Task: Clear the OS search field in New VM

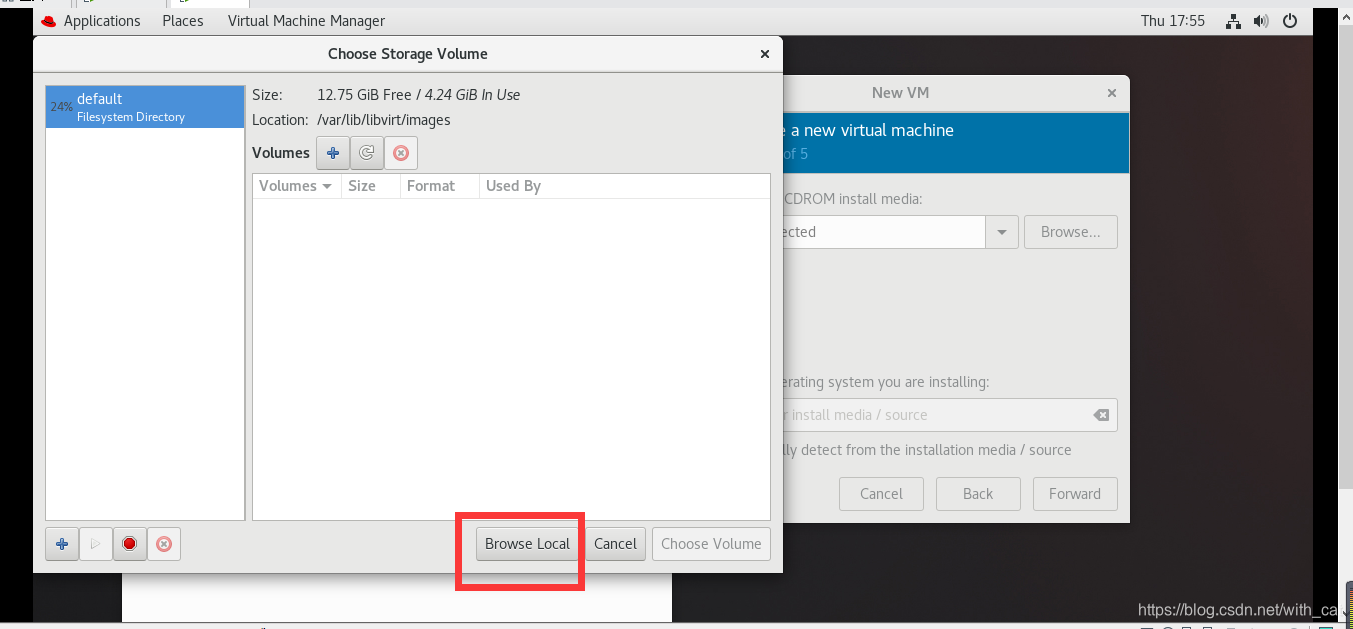Action: (1100, 415)
